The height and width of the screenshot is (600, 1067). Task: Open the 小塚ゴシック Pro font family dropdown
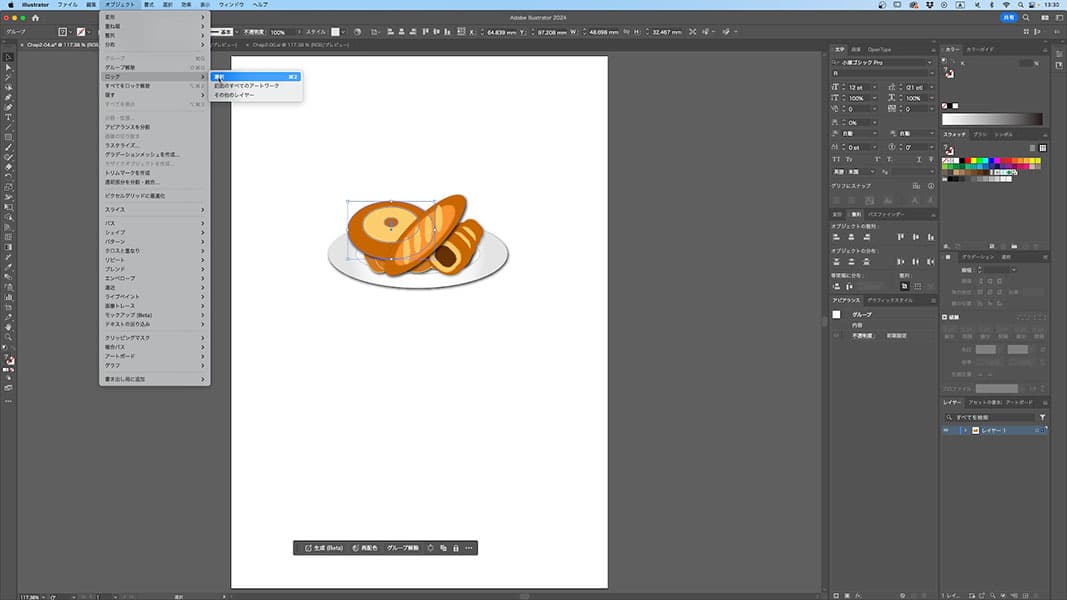pyautogui.click(x=929, y=63)
